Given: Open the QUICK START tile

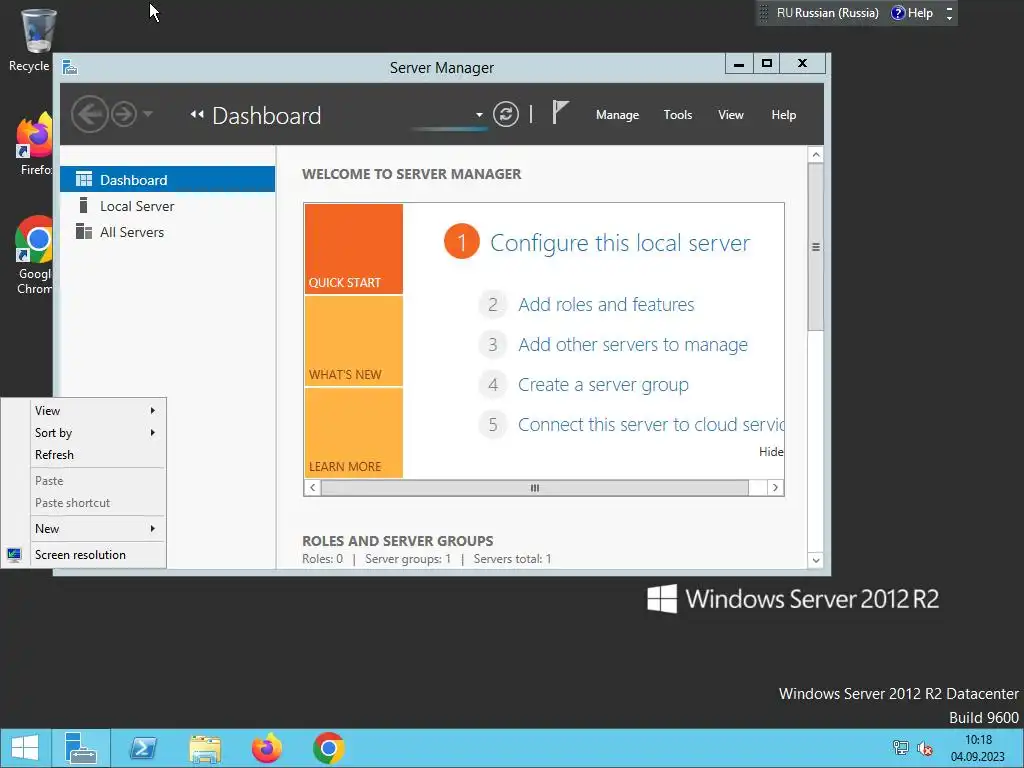Looking at the screenshot, I should 353,249.
